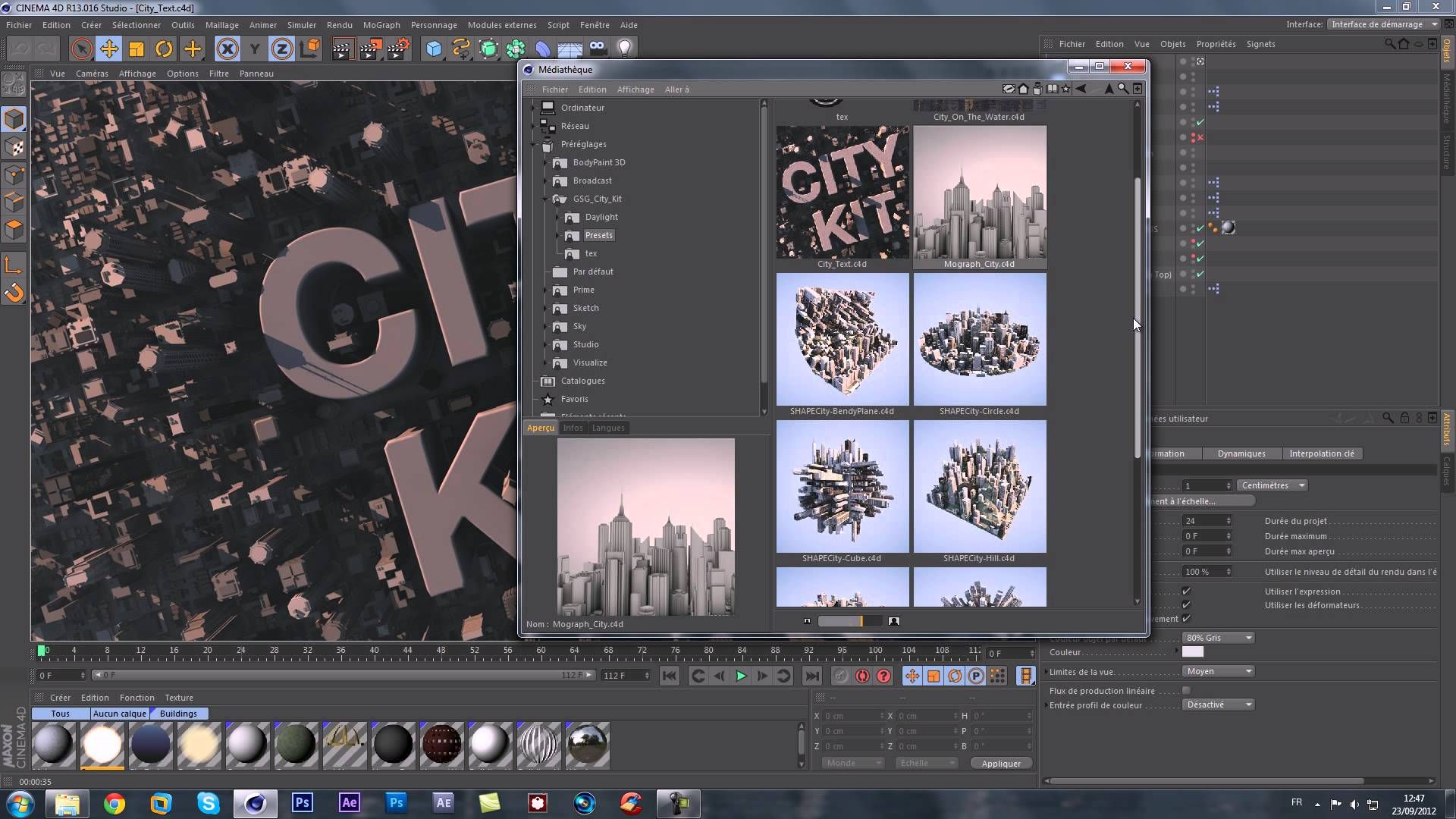Select the SHAPECity-Circle.c4d thumbnail
The width and height of the screenshot is (1456, 819).
979,340
